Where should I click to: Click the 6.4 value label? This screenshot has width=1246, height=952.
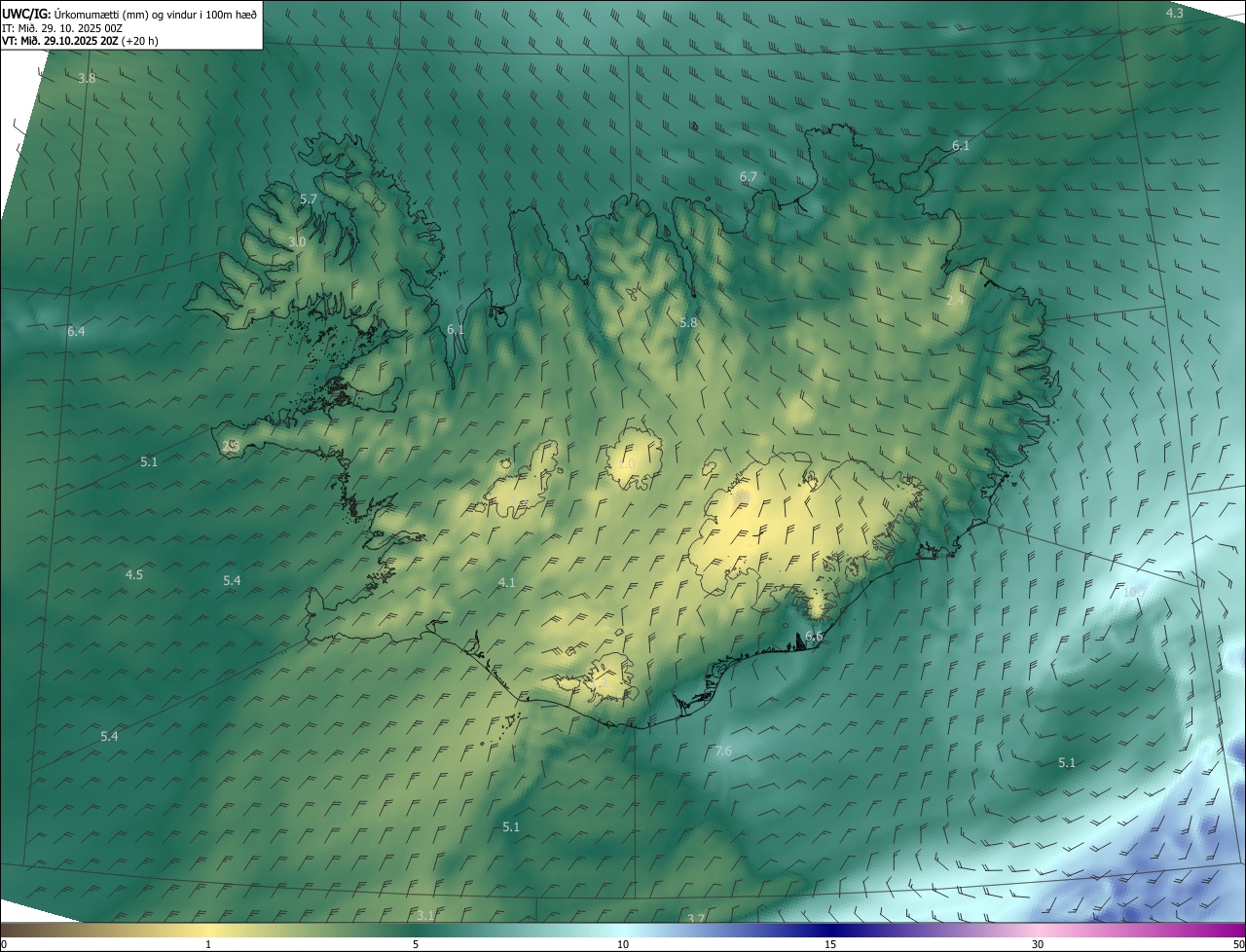coord(76,332)
